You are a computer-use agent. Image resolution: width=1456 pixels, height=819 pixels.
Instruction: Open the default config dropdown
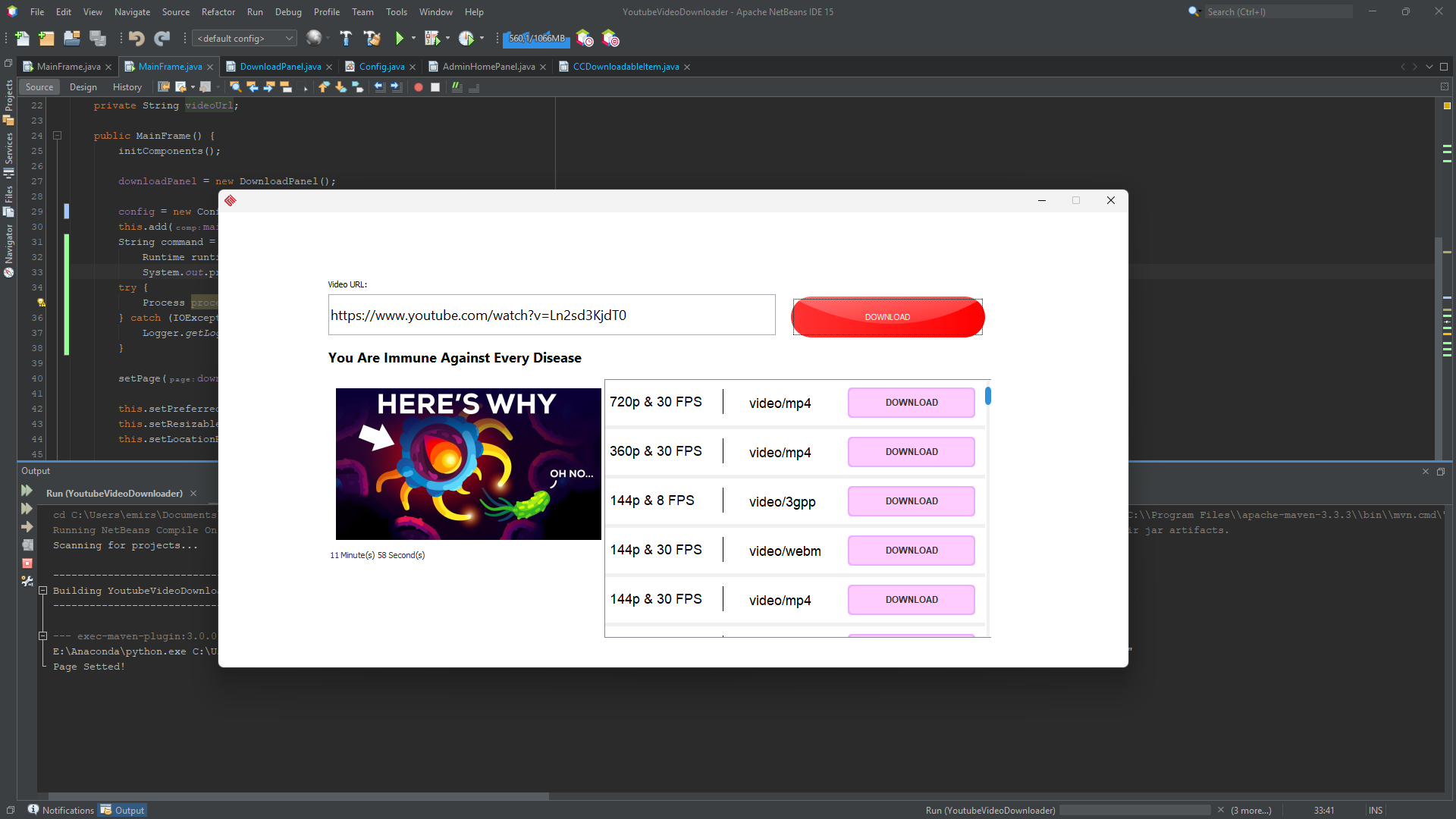pos(244,38)
